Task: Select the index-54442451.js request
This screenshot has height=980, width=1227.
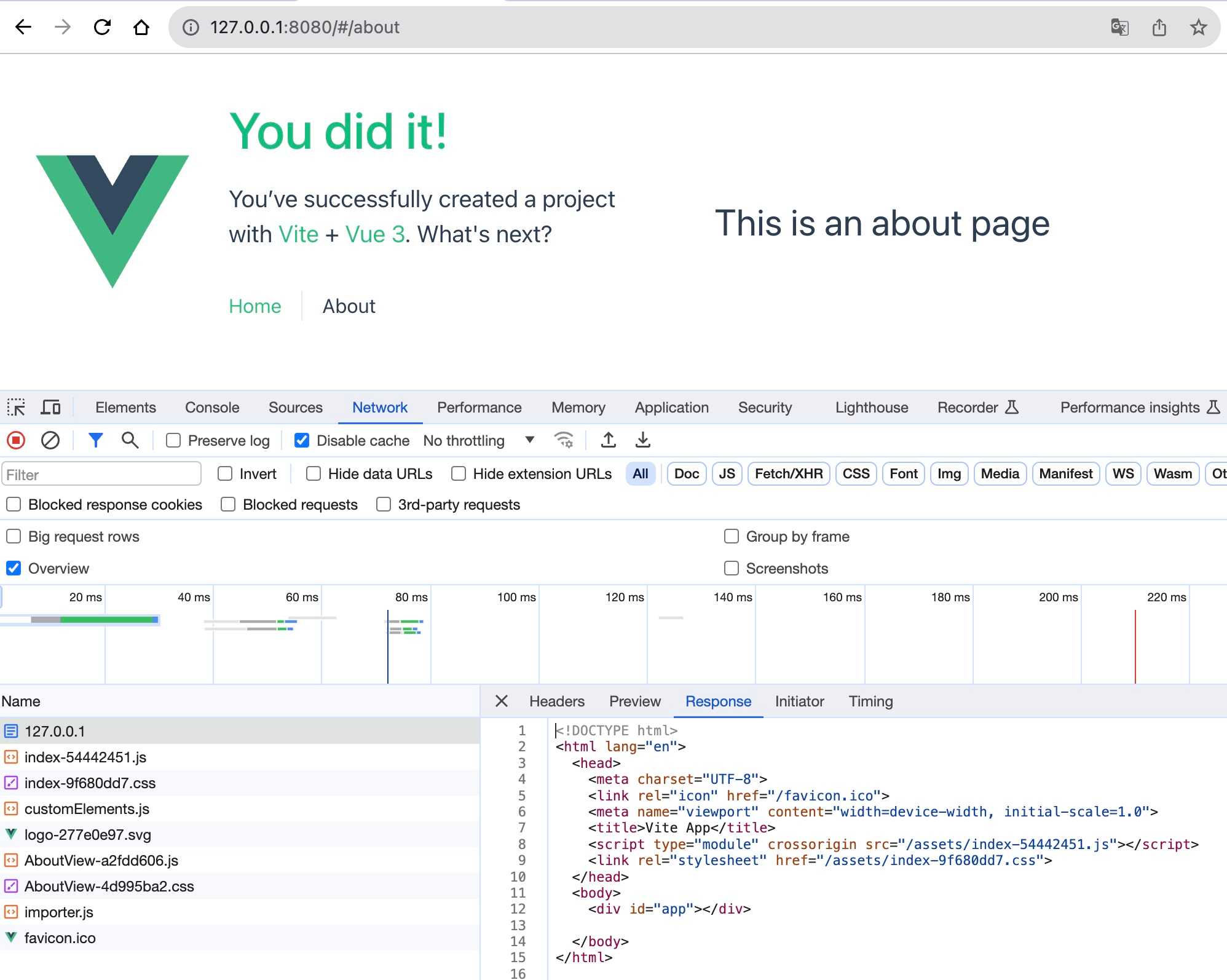Action: (x=240, y=757)
